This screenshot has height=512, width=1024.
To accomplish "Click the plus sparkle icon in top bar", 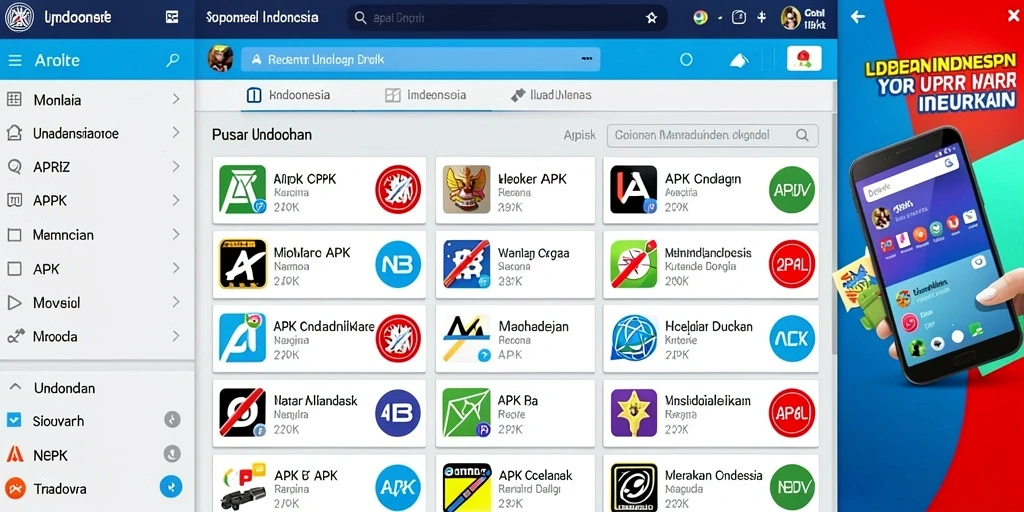I will tap(761, 18).
